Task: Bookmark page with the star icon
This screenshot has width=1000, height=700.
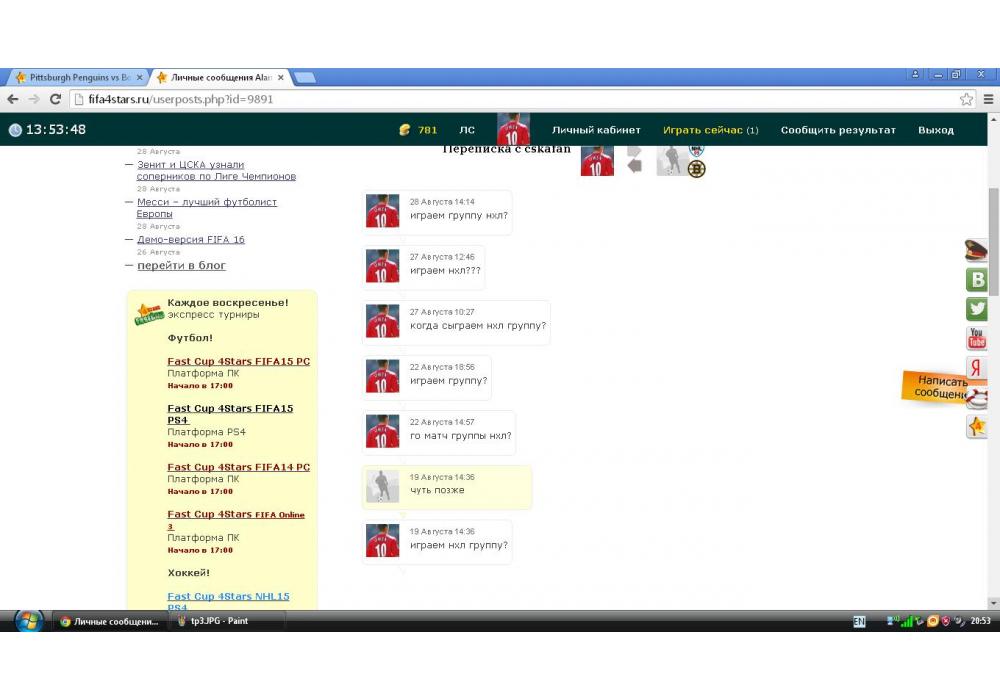Action: [966, 99]
